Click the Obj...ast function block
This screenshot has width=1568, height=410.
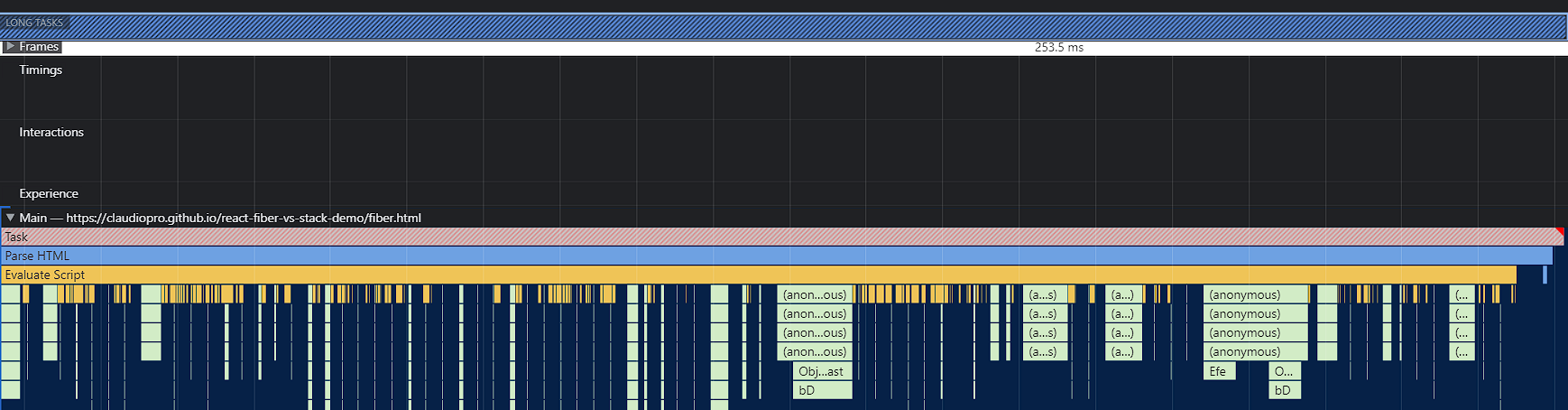(822, 371)
